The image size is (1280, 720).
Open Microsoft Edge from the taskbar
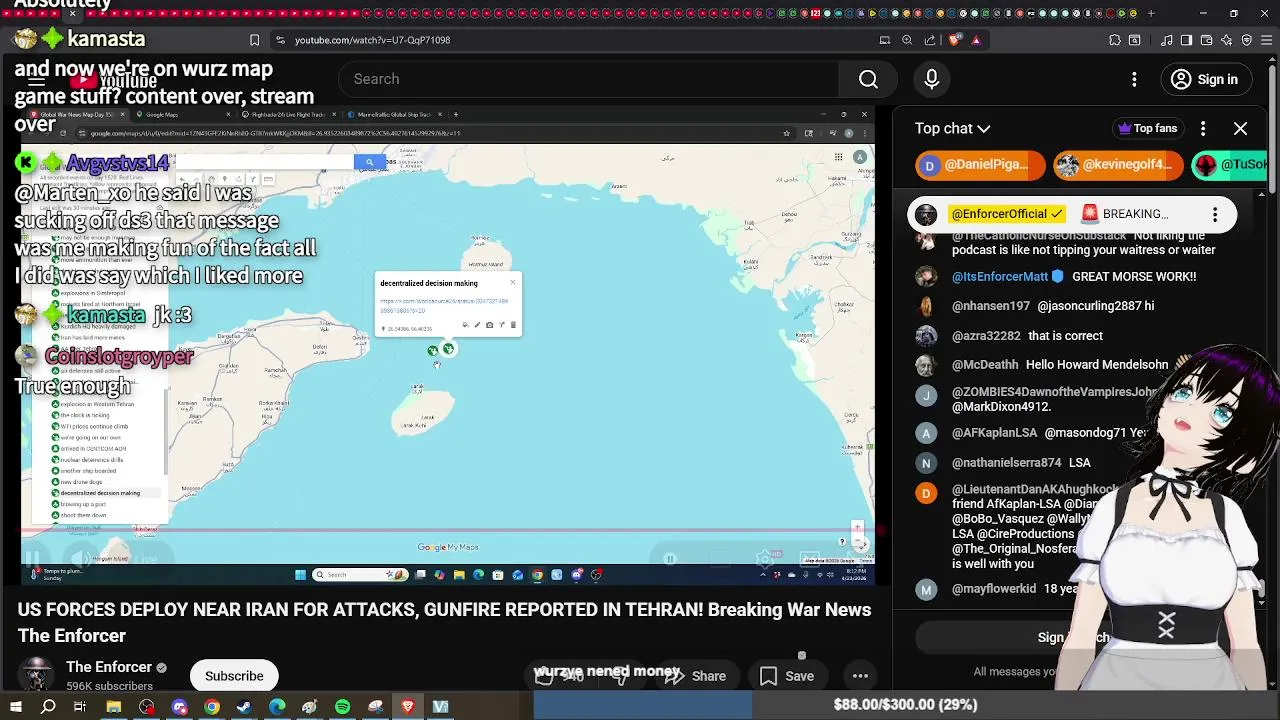[x=277, y=707]
